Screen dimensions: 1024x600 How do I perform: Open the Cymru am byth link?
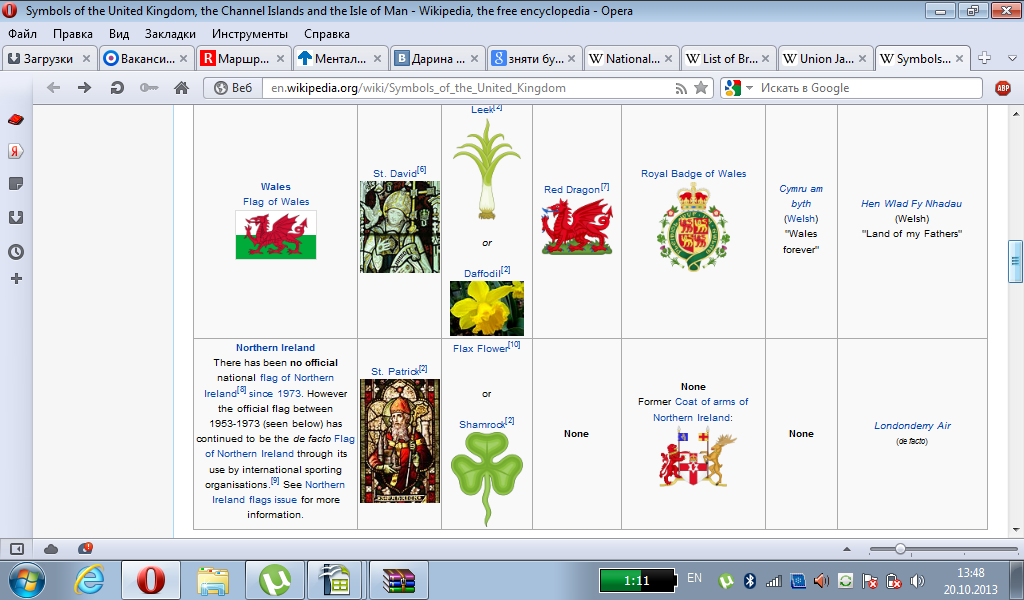point(801,196)
